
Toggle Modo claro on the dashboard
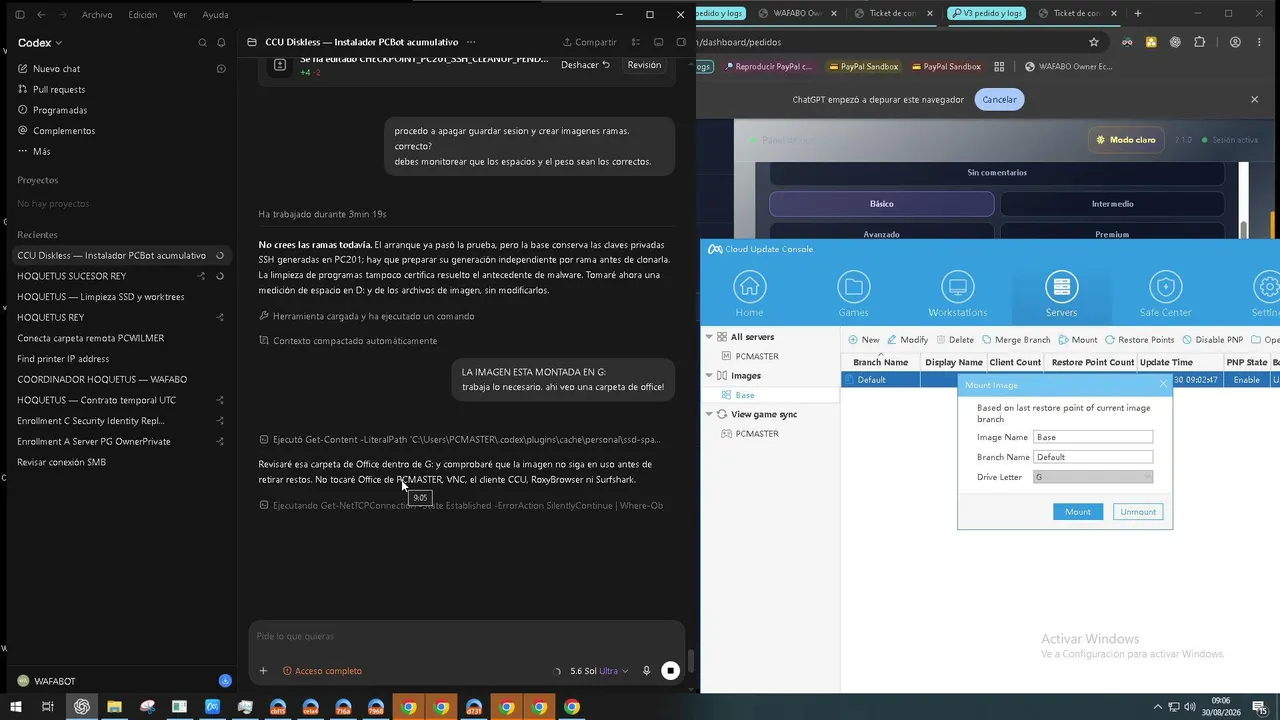click(x=1125, y=140)
